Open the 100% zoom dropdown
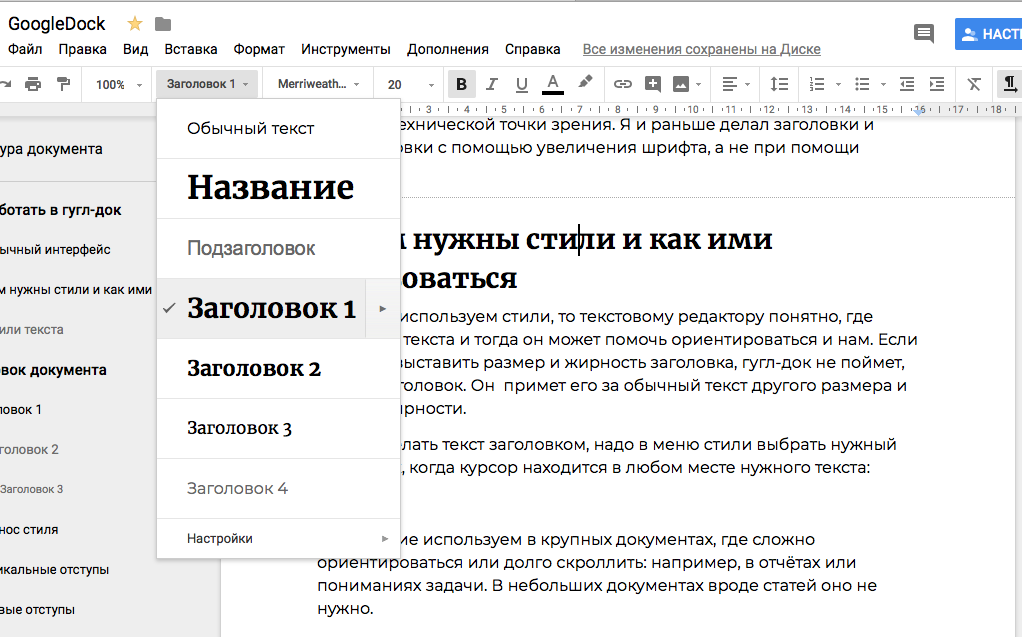Screen dimensions: 1022x637 (x=118, y=84)
